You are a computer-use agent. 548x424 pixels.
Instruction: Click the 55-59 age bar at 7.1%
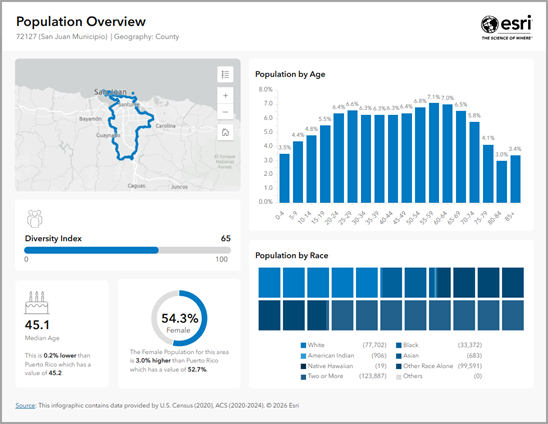(434, 153)
